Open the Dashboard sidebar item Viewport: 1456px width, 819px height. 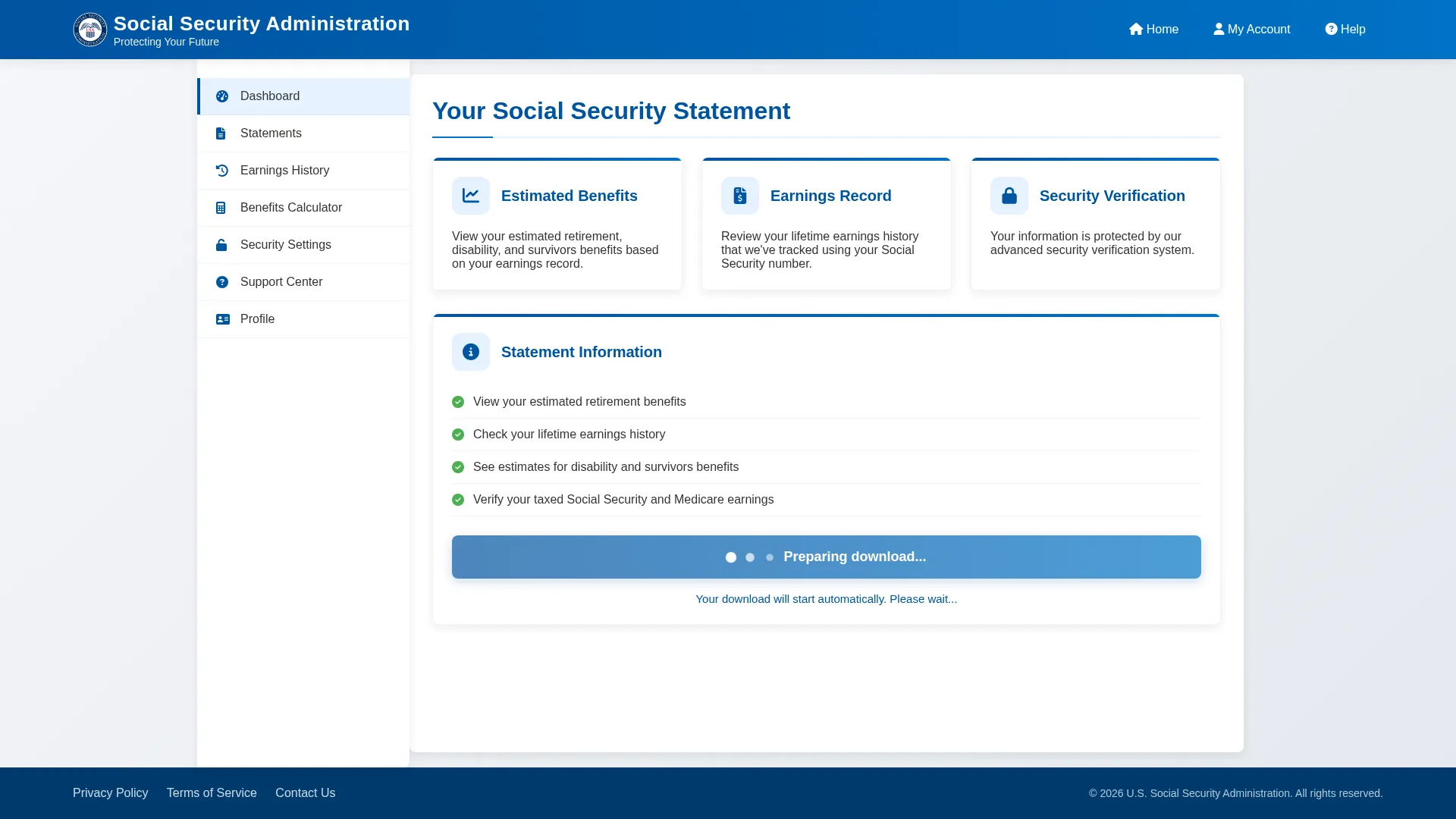click(303, 96)
